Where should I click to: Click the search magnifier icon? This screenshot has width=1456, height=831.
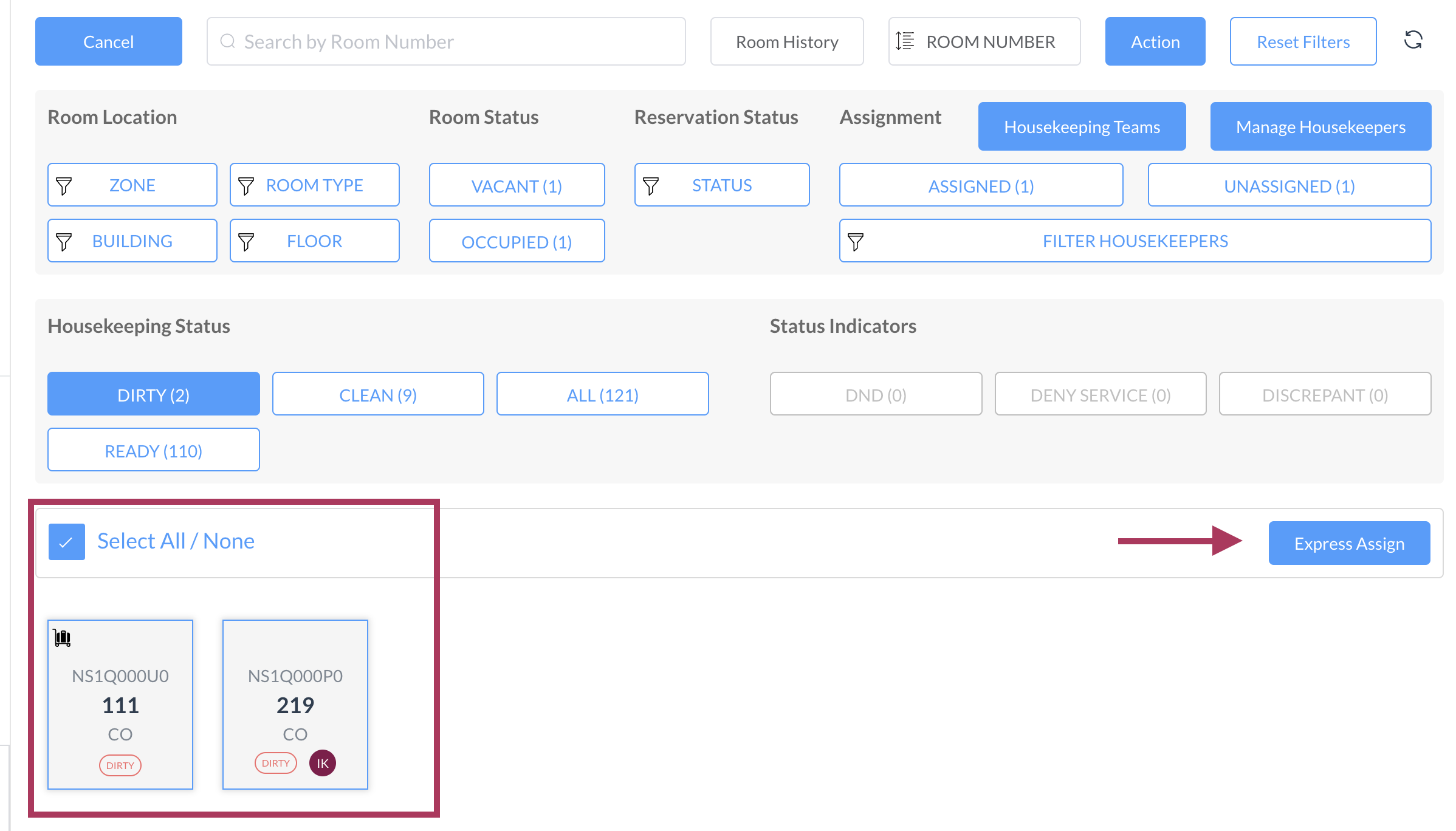[228, 41]
